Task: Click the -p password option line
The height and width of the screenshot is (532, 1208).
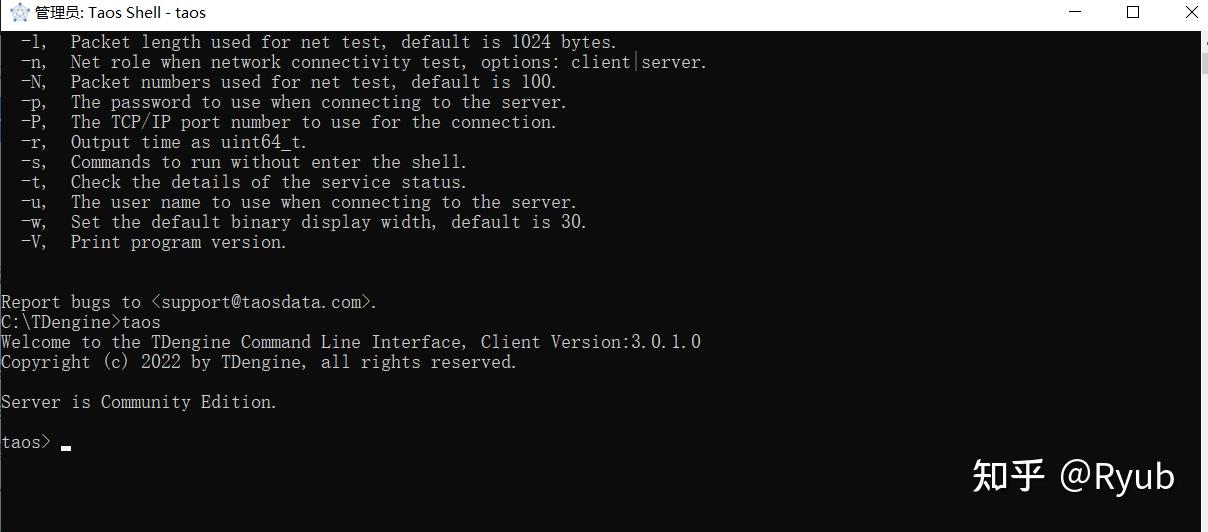Action: [318, 102]
